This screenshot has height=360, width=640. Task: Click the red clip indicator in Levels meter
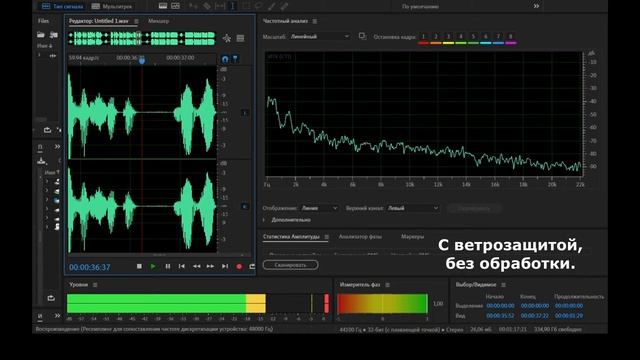click(x=327, y=304)
